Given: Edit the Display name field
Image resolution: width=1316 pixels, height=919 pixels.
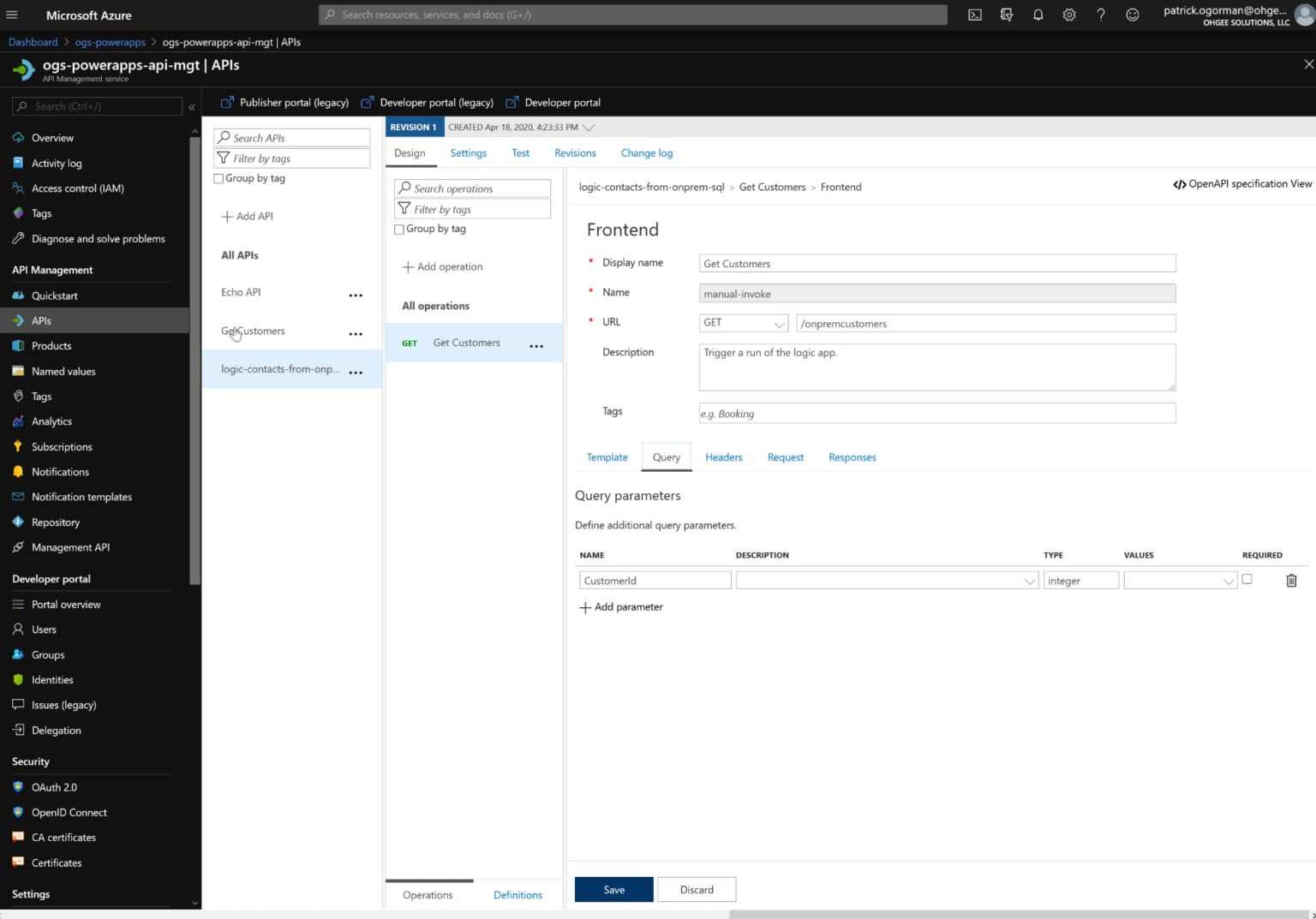Looking at the screenshot, I should [x=936, y=263].
